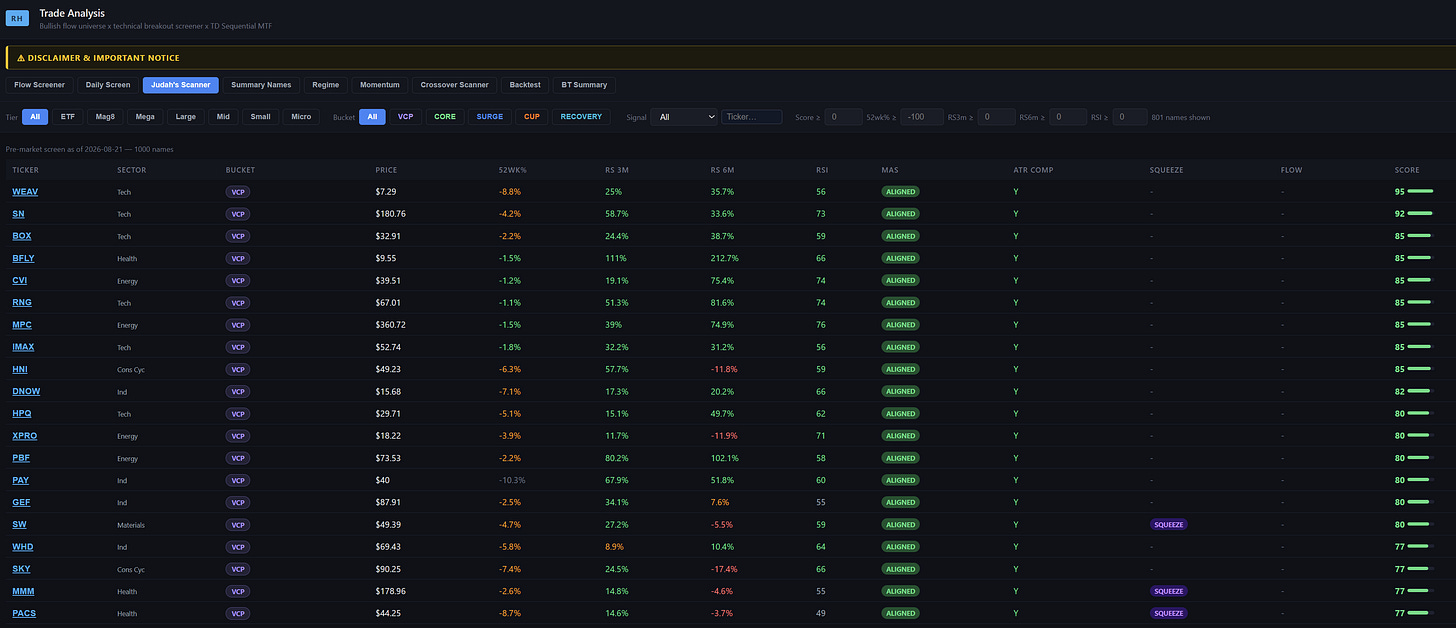Click the VCP badge in BOX row

pos(238,236)
